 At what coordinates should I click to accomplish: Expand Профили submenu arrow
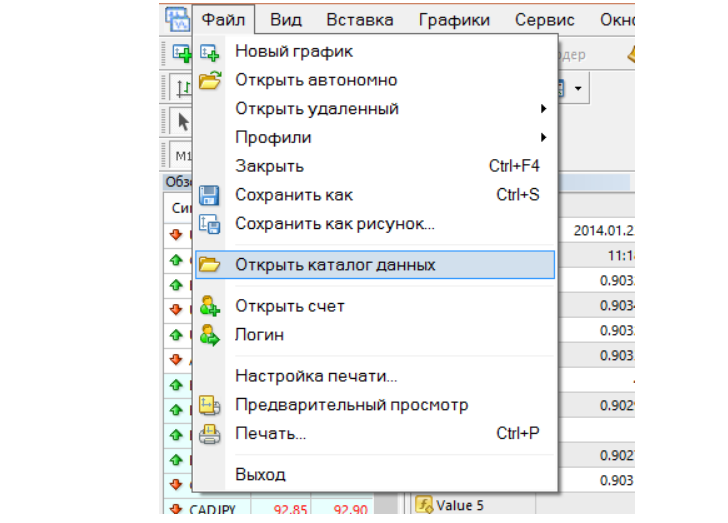(x=543, y=137)
